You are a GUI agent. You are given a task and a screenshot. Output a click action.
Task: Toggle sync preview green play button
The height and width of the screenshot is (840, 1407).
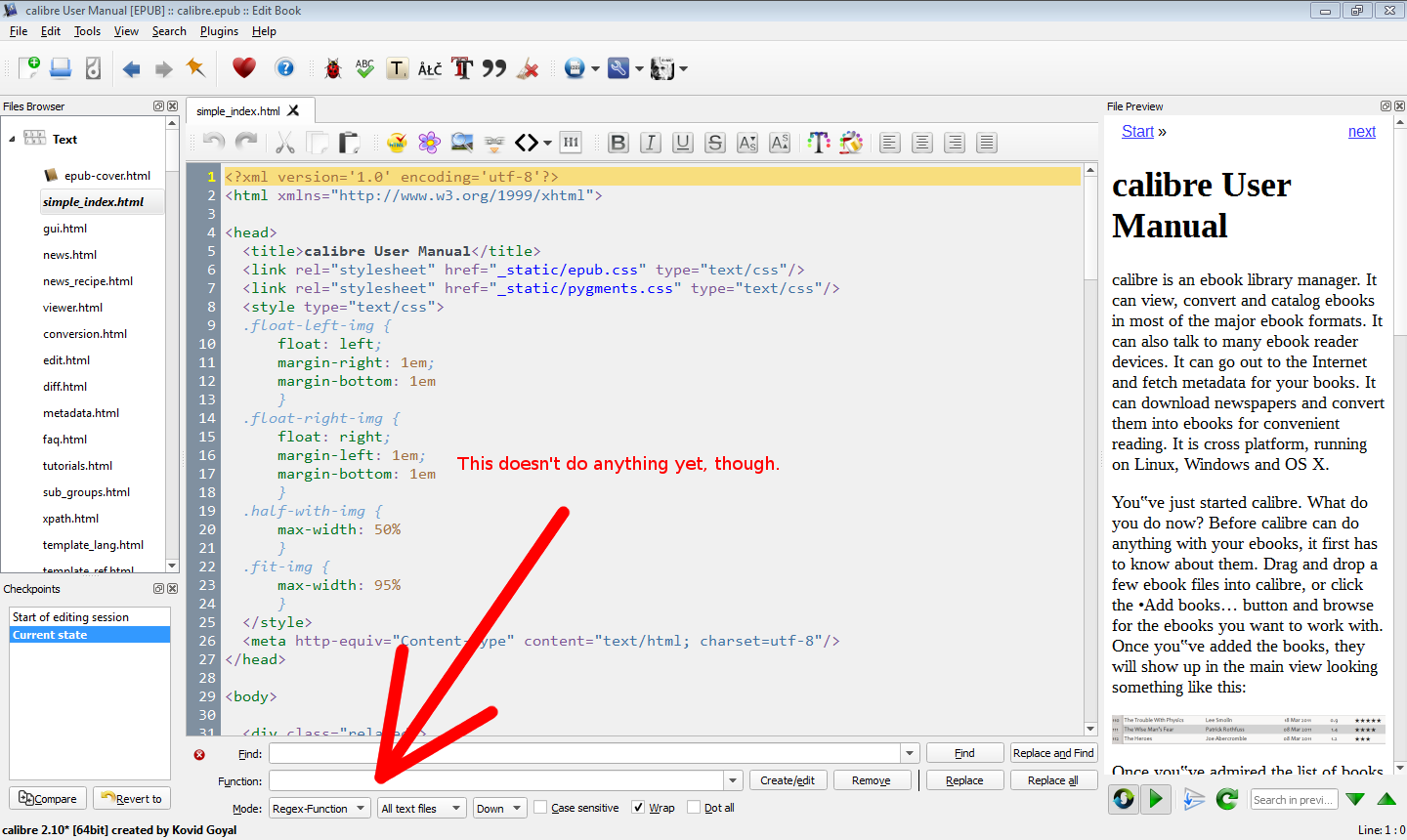(x=1156, y=799)
